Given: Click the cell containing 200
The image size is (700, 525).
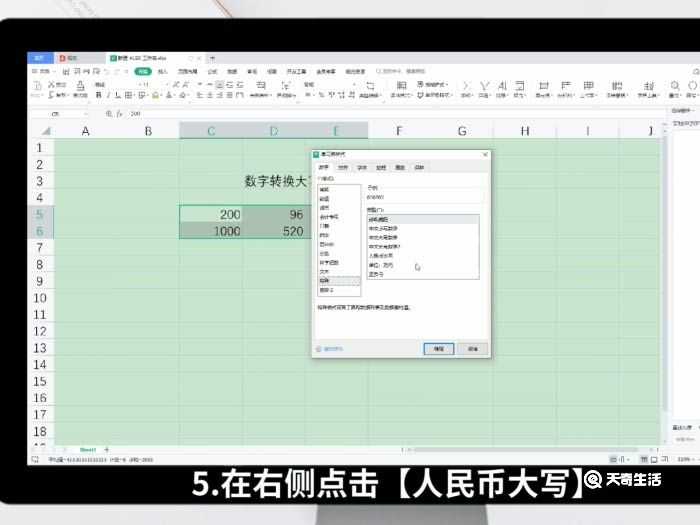Looking at the screenshot, I should point(211,214).
